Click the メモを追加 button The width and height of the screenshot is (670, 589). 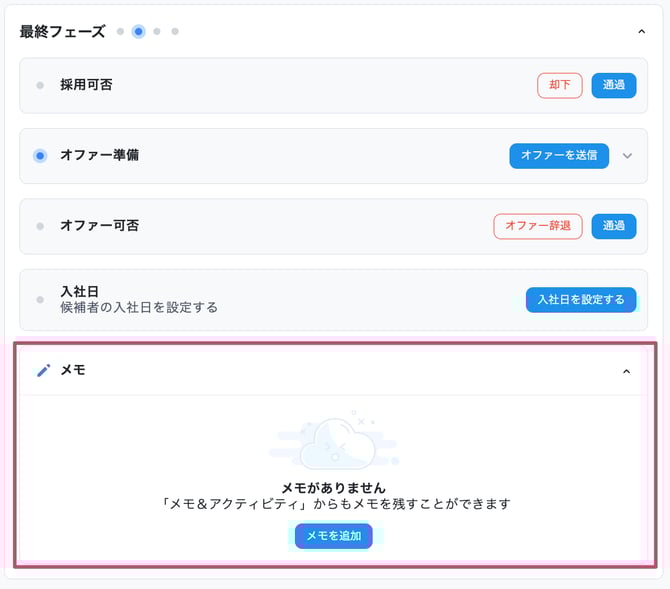click(x=334, y=536)
